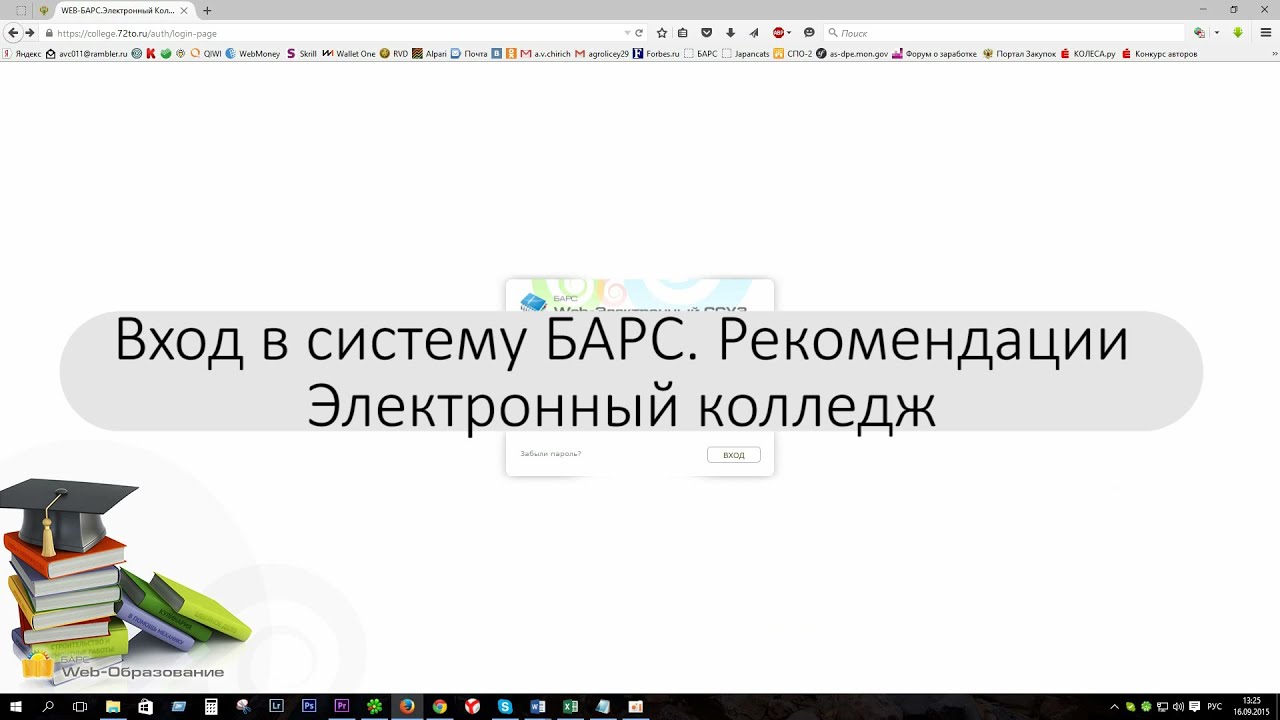1280x720 pixels.
Task: Go back with the browser back arrow
Action: (x=13, y=33)
